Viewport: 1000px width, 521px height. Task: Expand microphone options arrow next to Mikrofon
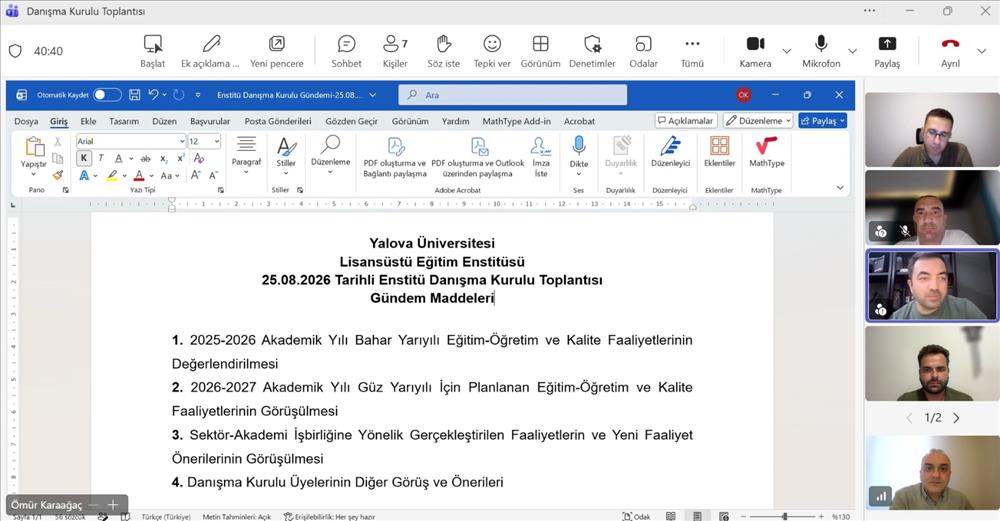(853, 51)
